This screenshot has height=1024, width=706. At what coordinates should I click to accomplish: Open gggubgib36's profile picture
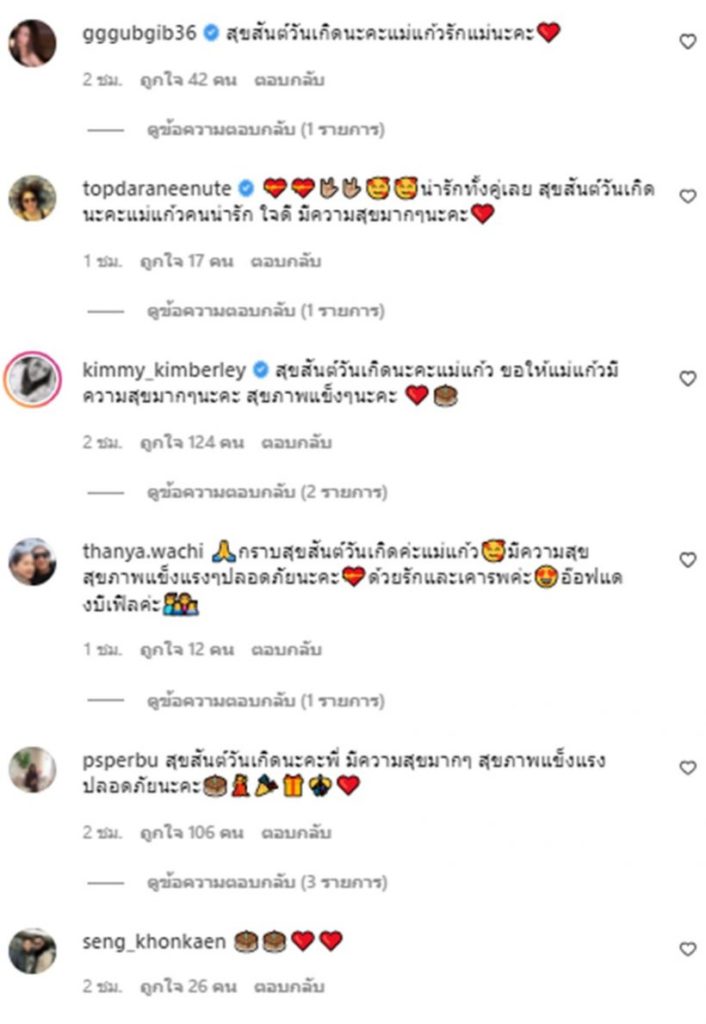pos(32,43)
